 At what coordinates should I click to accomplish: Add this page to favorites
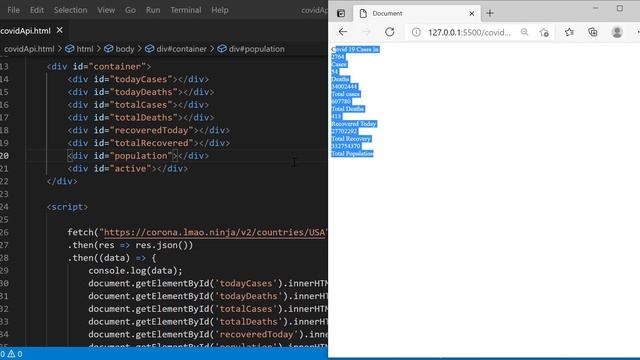point(544,32)
